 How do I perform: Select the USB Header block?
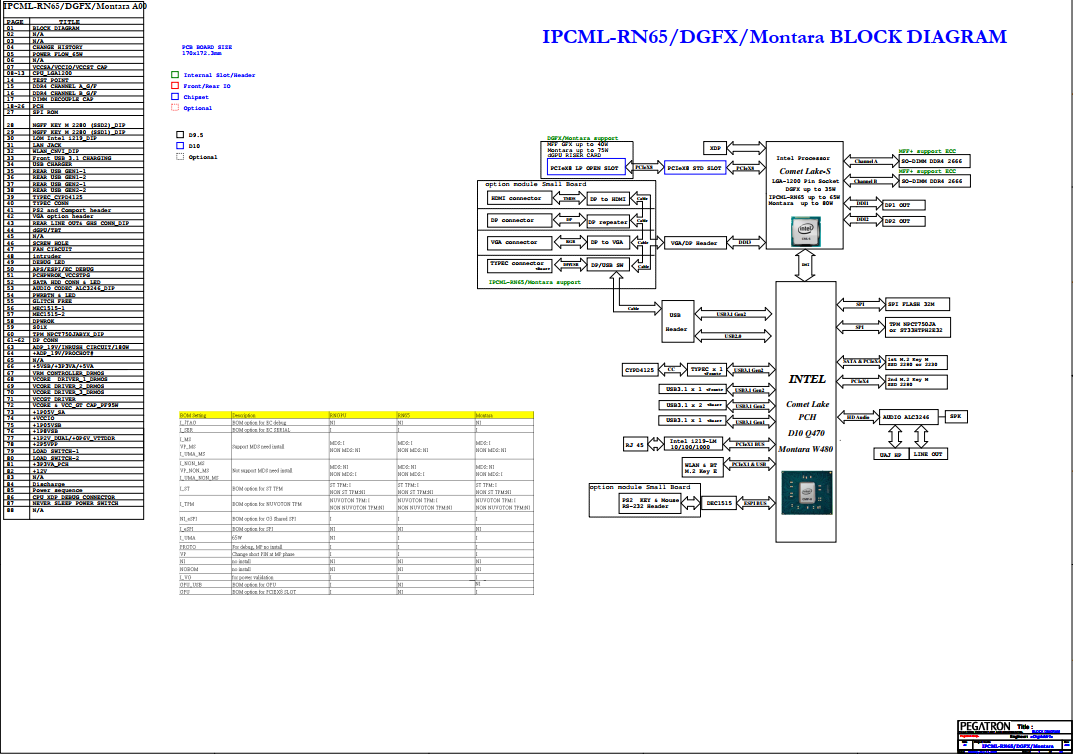676,322
